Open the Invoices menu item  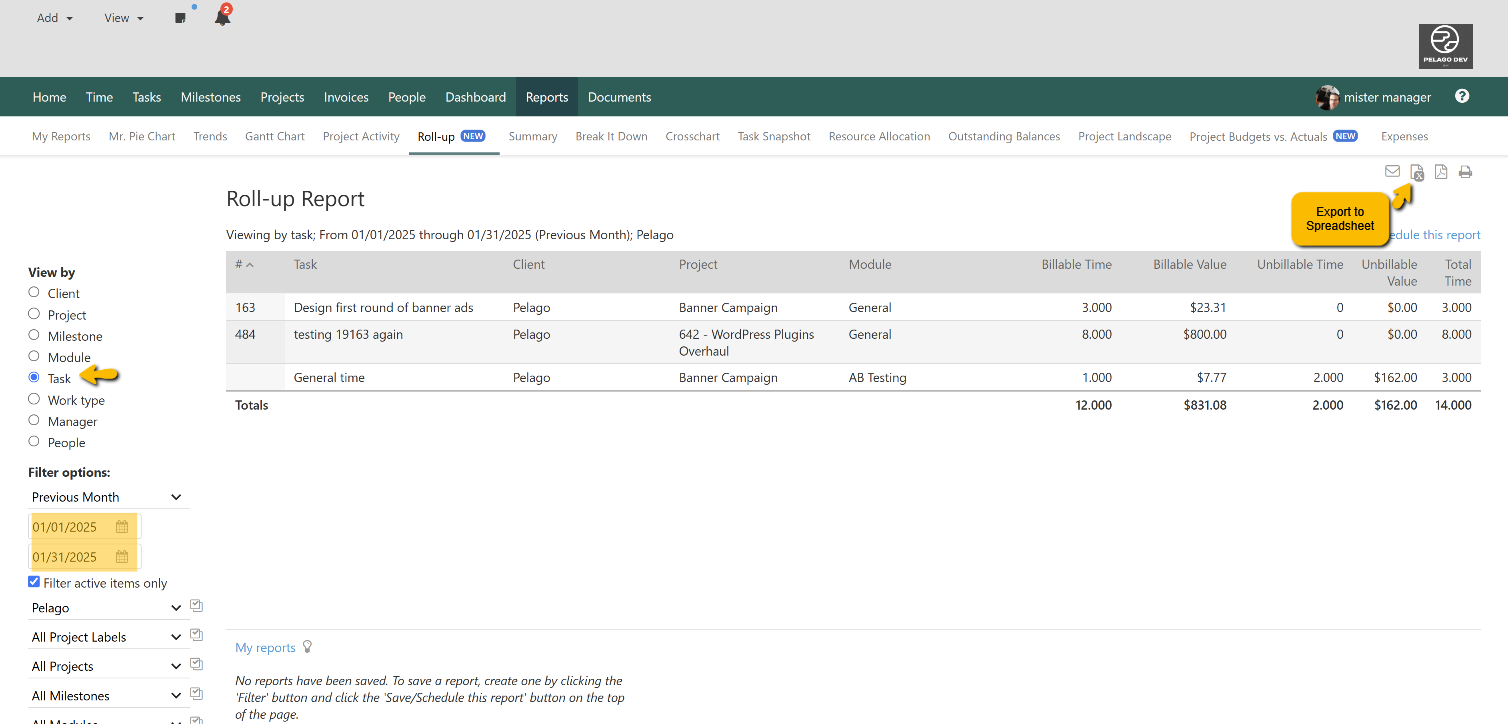346,97
